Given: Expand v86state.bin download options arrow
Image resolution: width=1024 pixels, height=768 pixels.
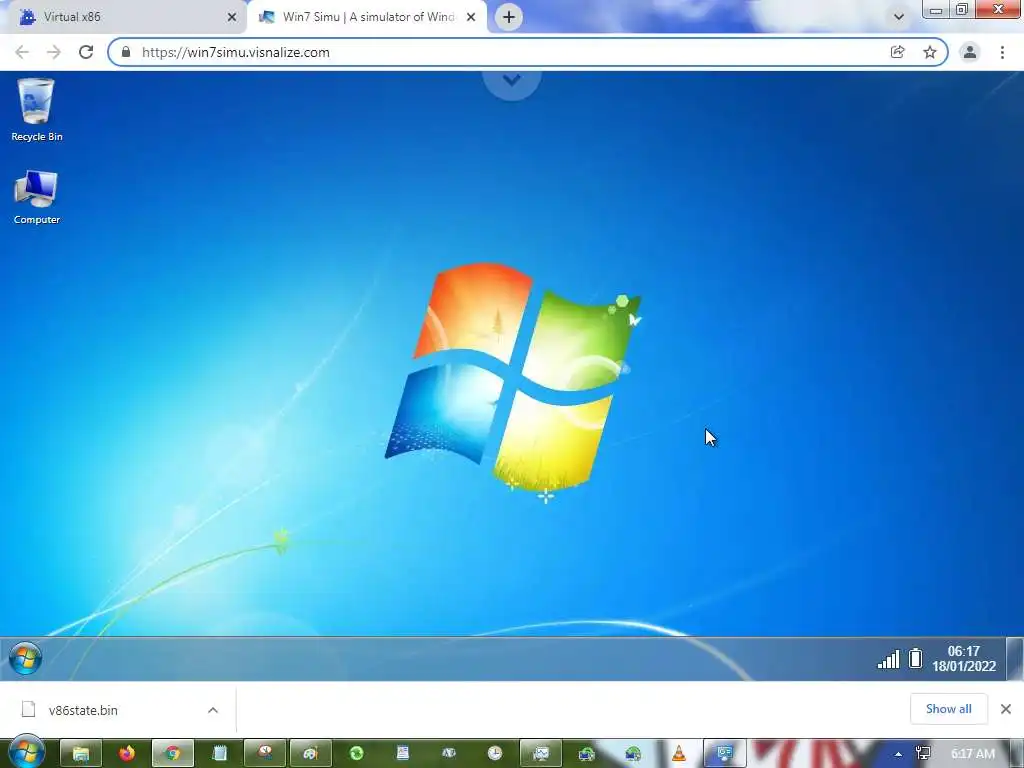Looking at the screenshot, I should pyautogui.click(x=213, y=710).
